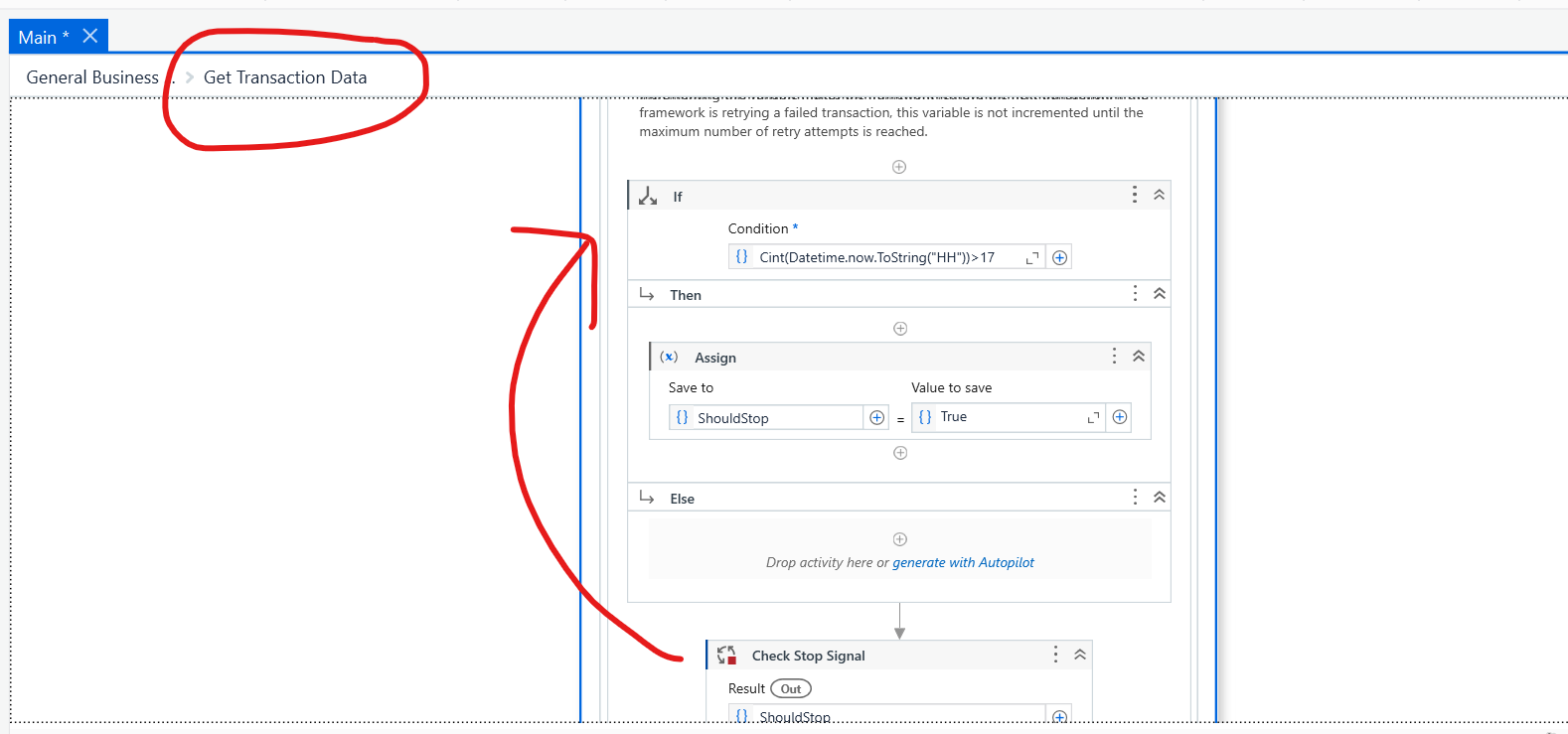The width and height of the screenshot is (1568, 734).
Task: Click the braces icon in Value to save
Action: (x=925, y=417)
